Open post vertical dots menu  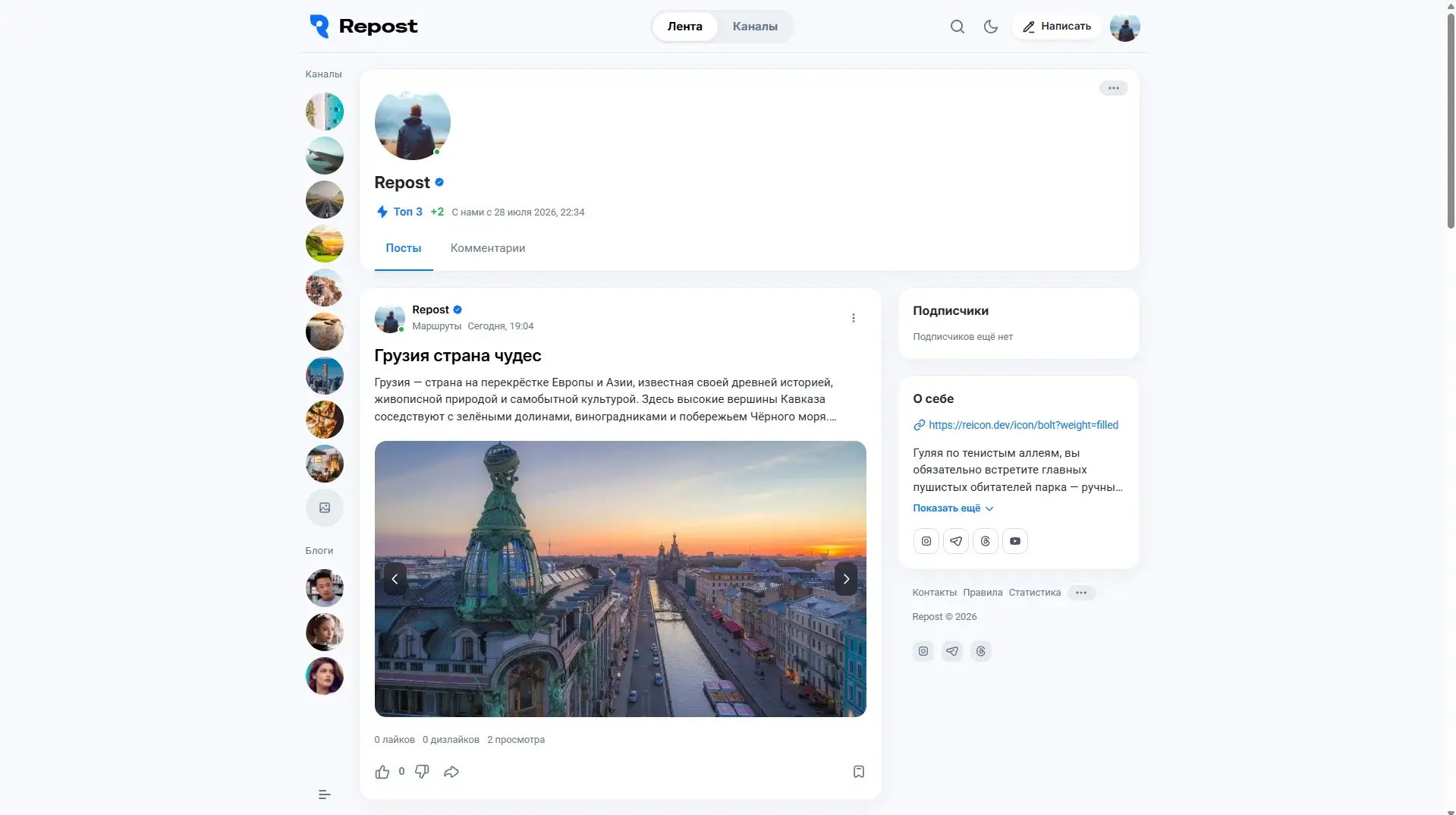pos(853,318)
